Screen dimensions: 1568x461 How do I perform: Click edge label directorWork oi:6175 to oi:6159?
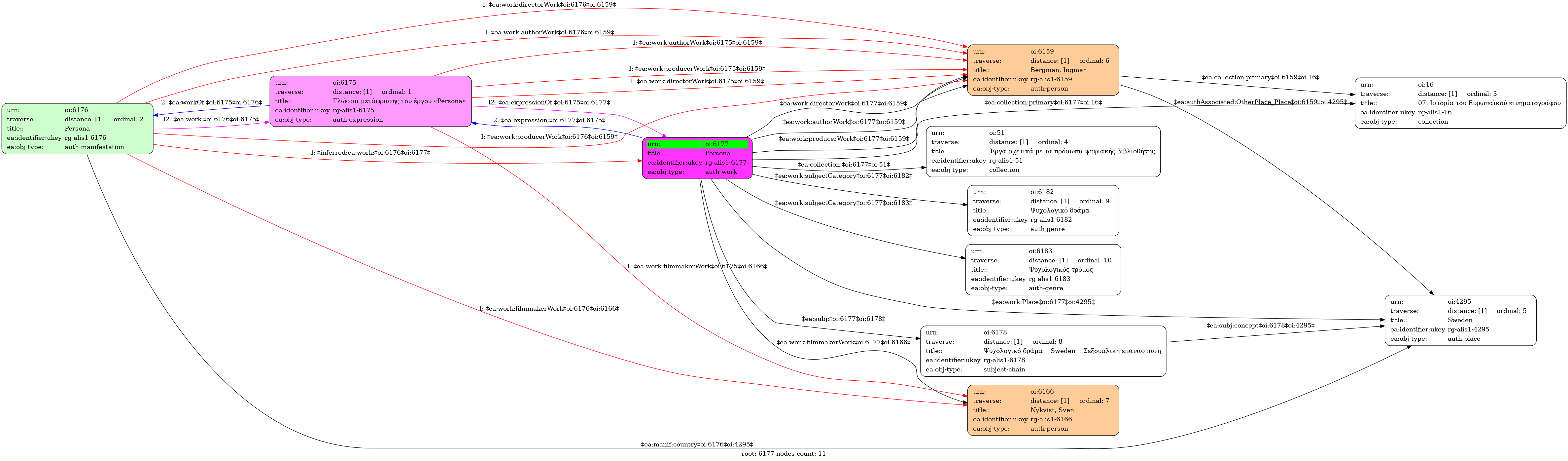[x=697, y=81]
